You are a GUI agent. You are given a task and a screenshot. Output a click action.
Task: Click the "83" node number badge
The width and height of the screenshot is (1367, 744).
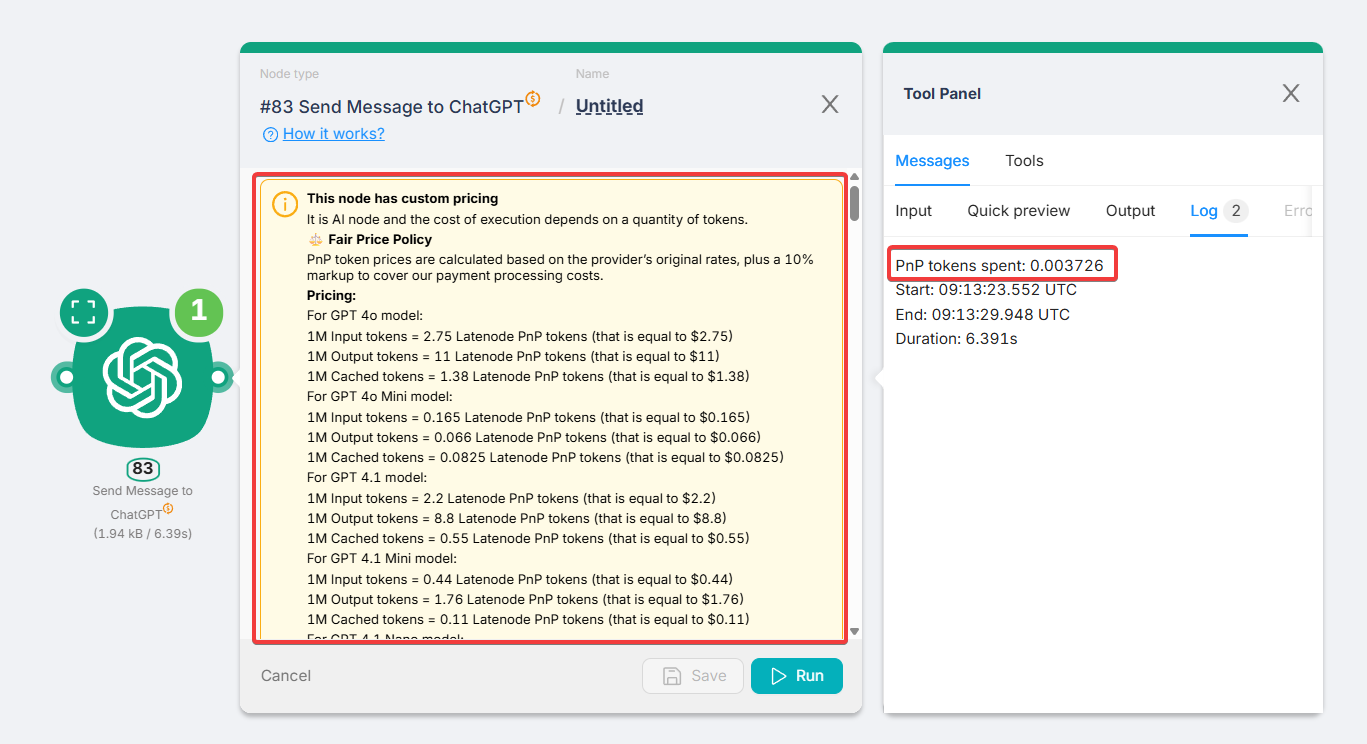(x=142, y=469)
